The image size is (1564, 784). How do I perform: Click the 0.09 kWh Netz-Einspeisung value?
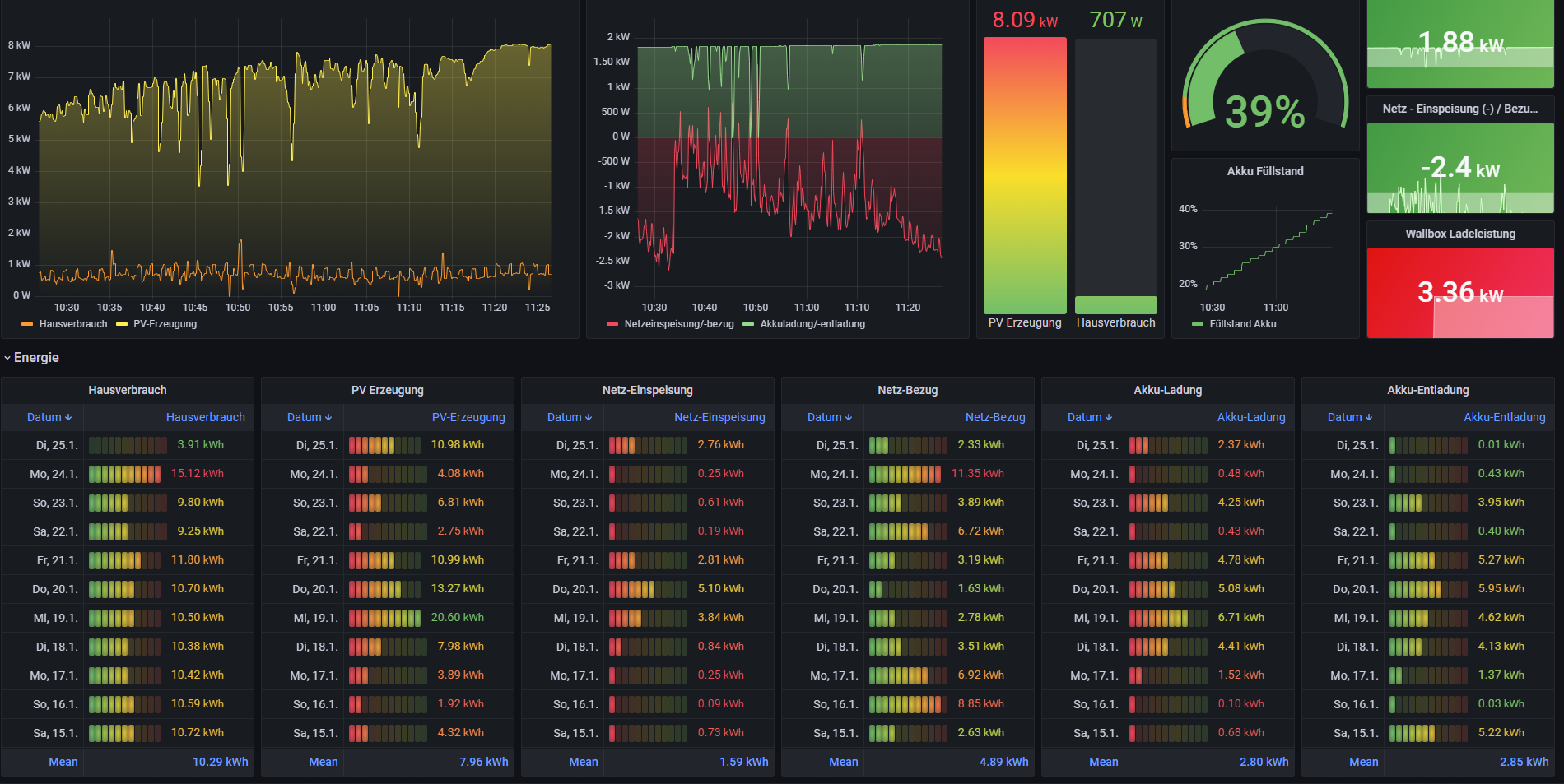721,703
